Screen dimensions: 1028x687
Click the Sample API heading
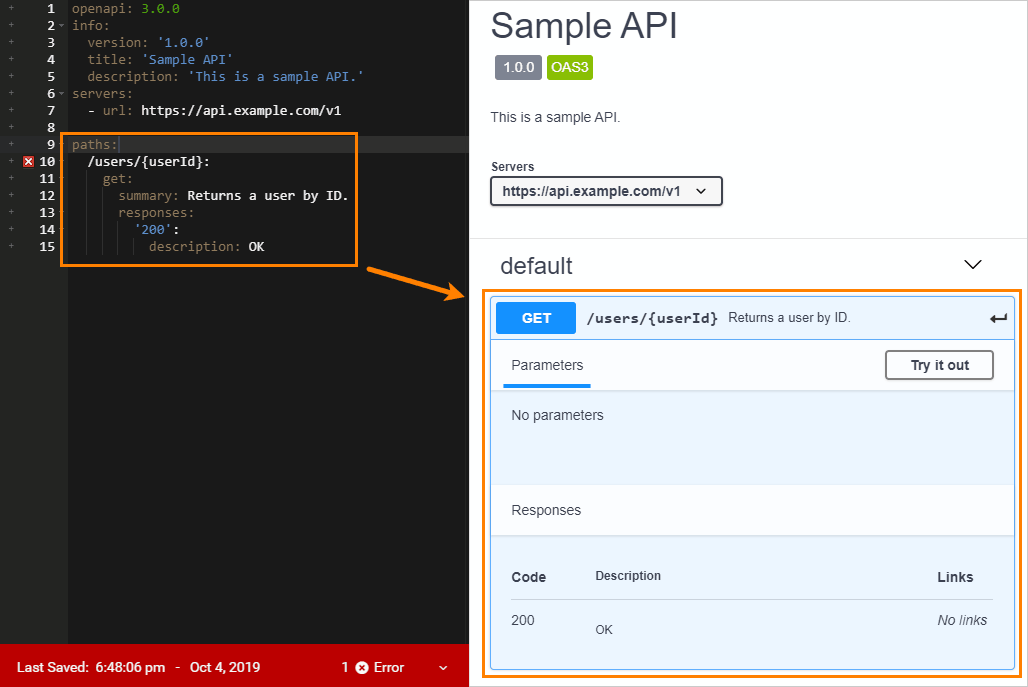click(x=583, y=27)
